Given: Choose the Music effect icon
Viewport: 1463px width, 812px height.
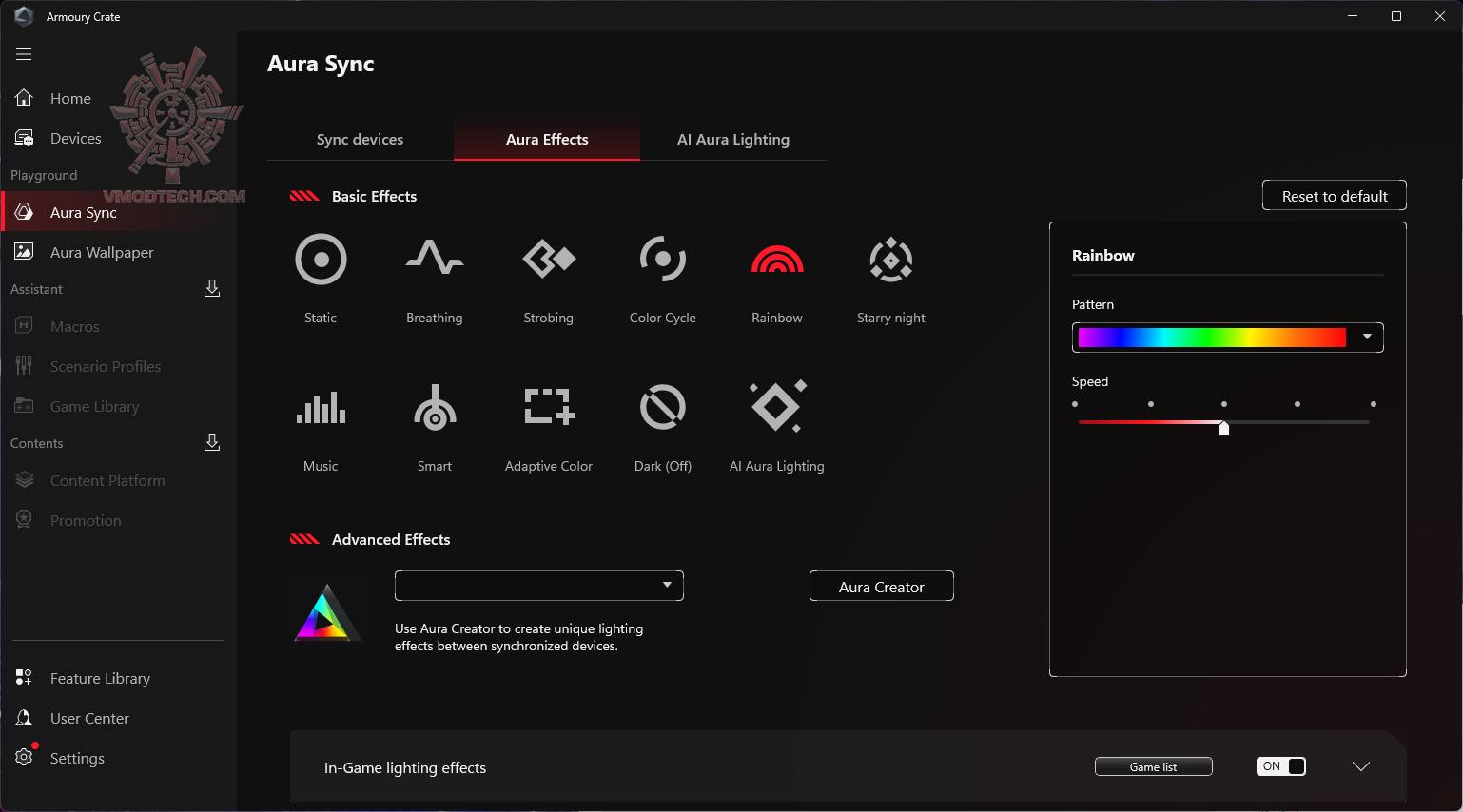Looking at the screenshot, I should click(x=321, y=407).
